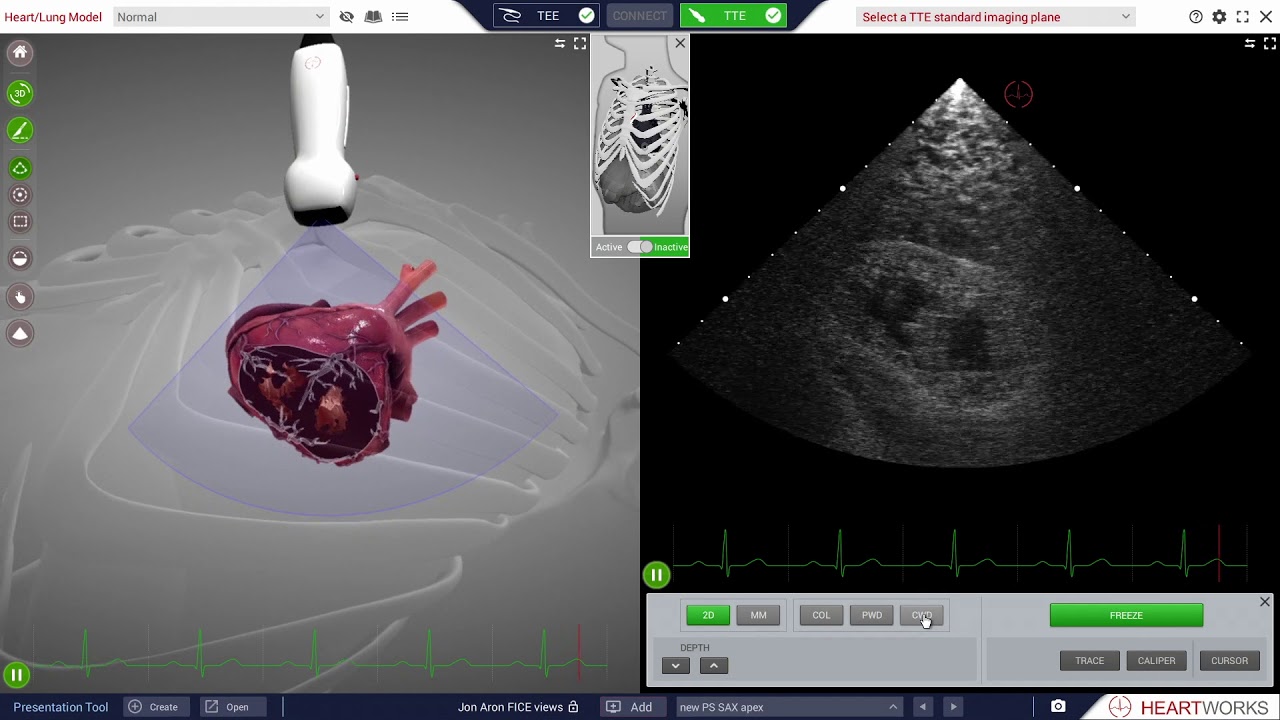The height and width of the screenshot is (720, 1280).
Task: Click the green FREEZE button
Action: tap(1126, 615)
